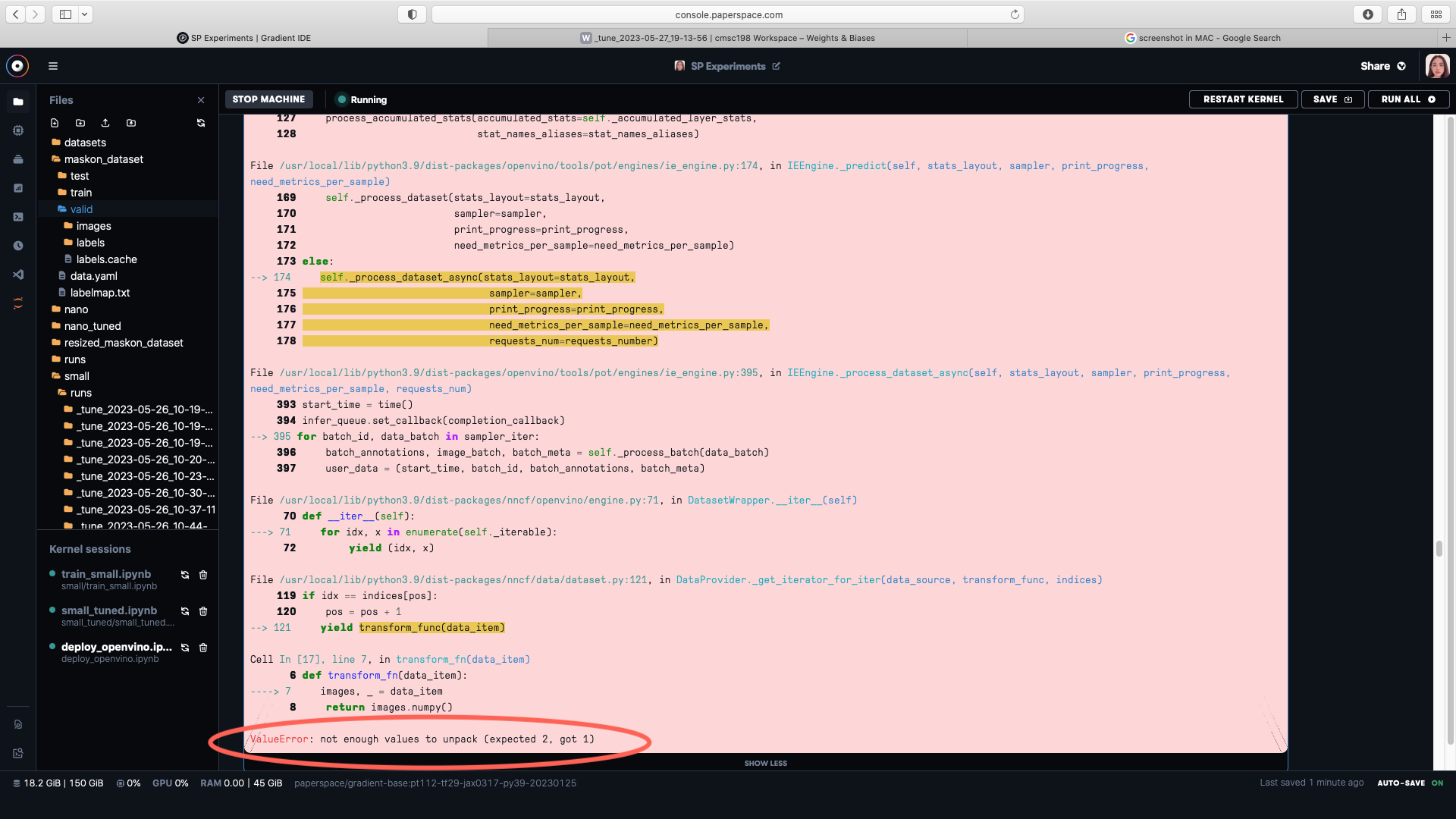Open the Run All dropdown arrow

[1432, 99]
